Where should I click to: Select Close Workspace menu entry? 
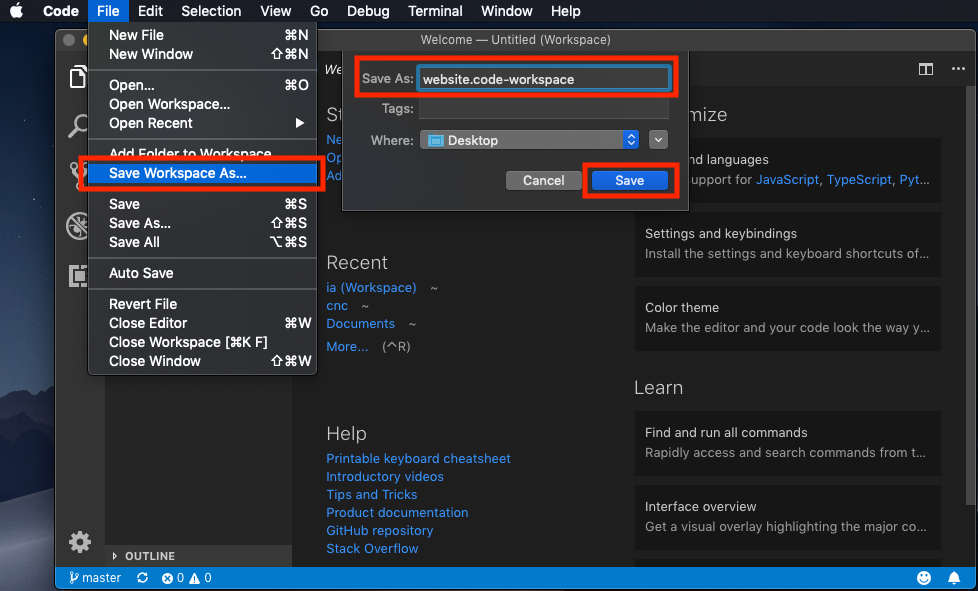point(203,342)
